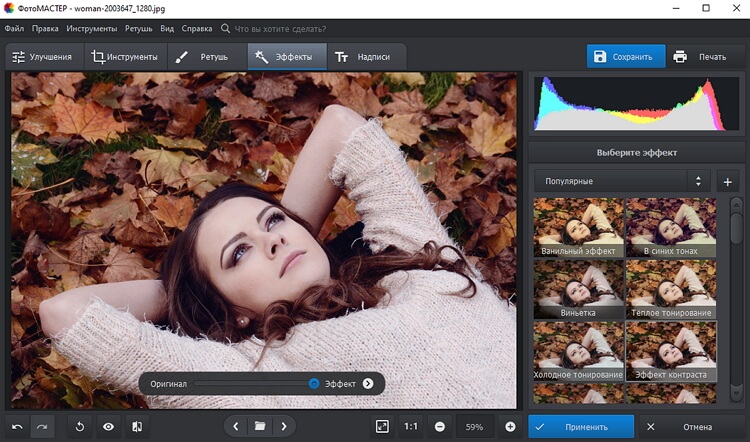
Task: Open the 59% zoom level field
Action: coord(475,427)
